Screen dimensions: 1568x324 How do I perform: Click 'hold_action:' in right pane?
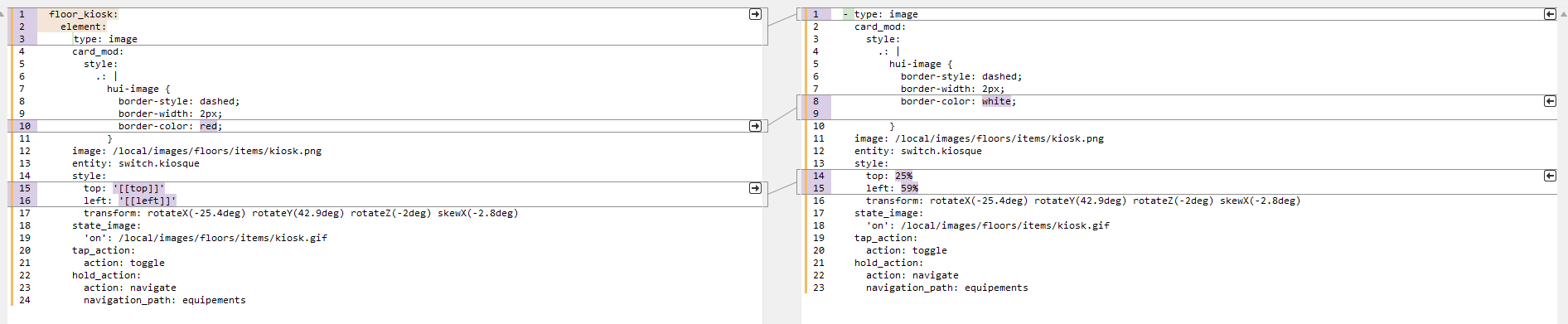pos(889,263)
